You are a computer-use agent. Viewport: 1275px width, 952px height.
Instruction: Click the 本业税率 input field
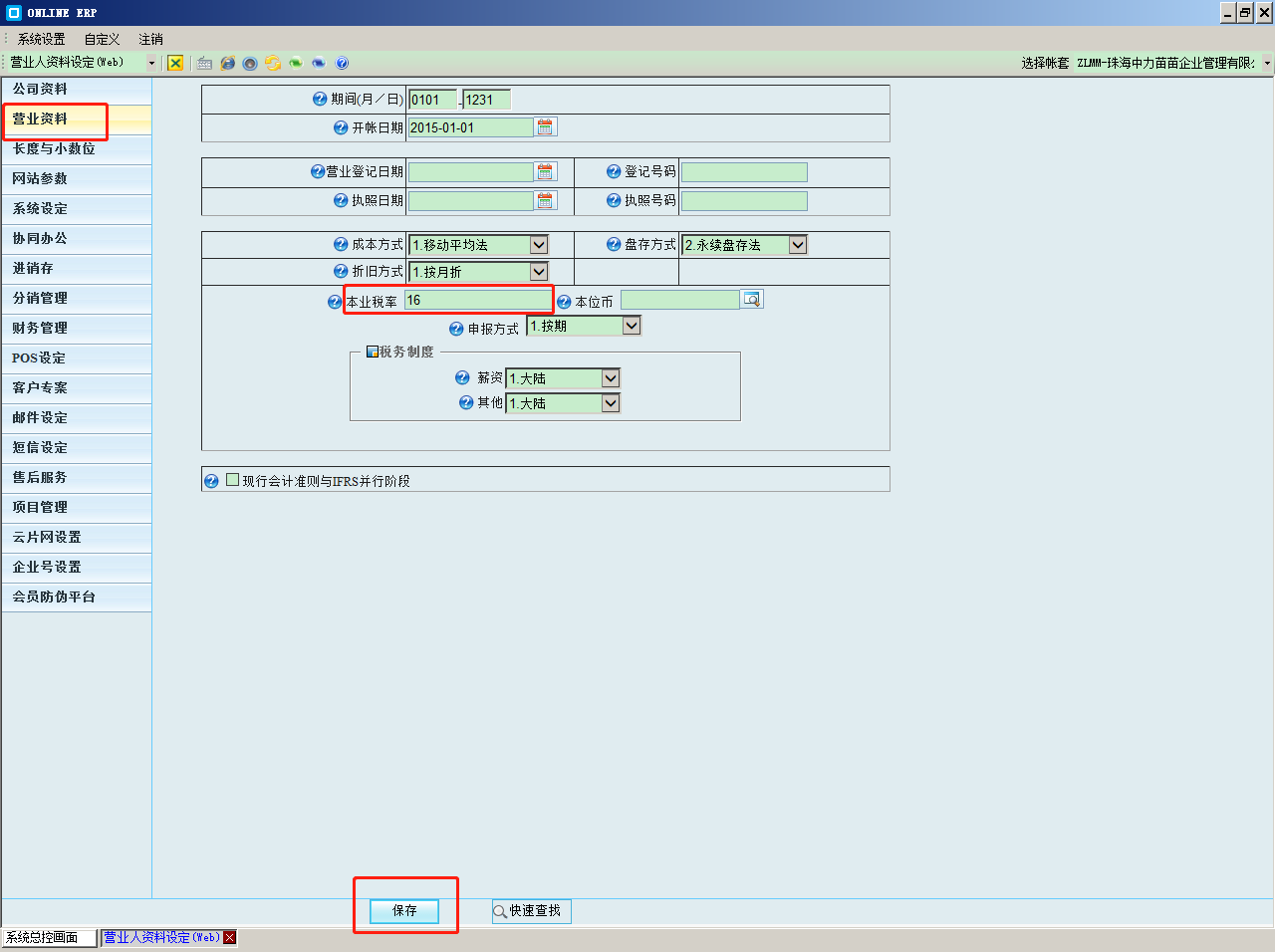478,300
